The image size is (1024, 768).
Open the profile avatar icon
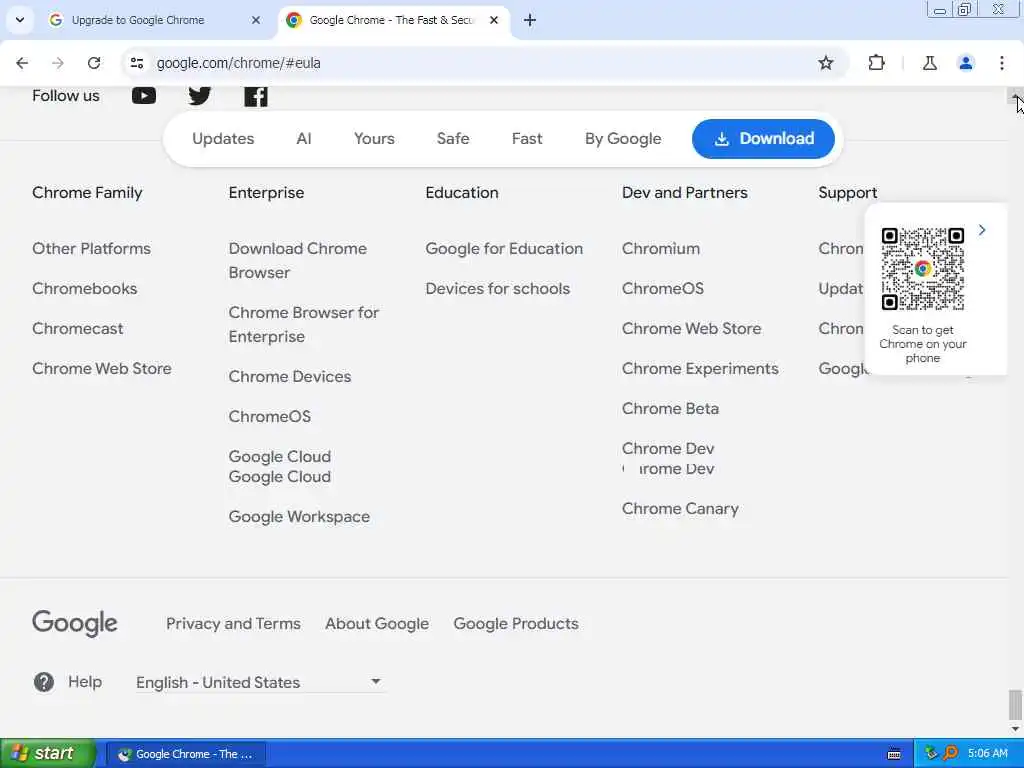[965, 63]
